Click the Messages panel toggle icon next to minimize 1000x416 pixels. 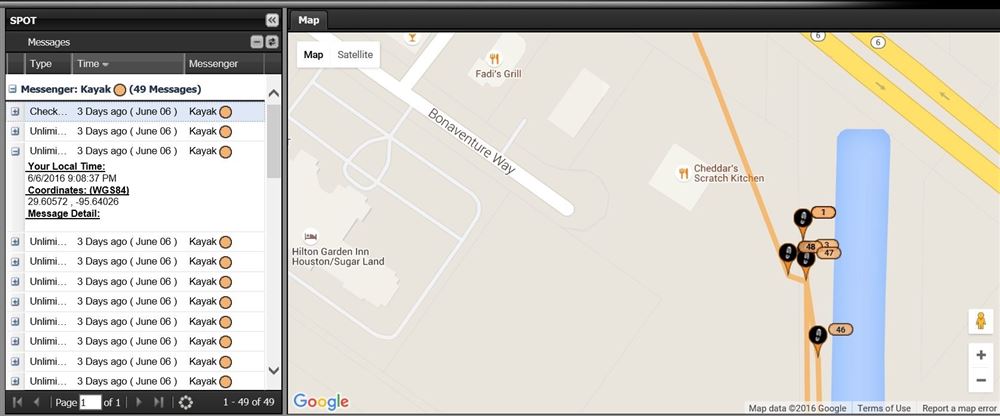tap(272, 42)
